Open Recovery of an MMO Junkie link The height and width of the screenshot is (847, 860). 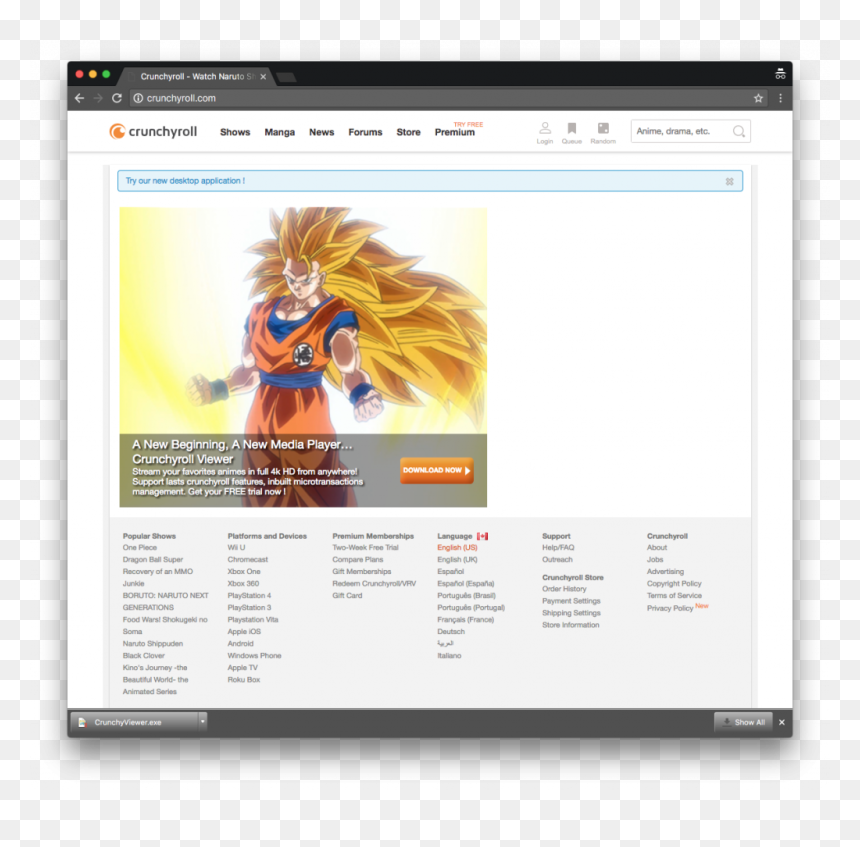[x=158, y=578]
